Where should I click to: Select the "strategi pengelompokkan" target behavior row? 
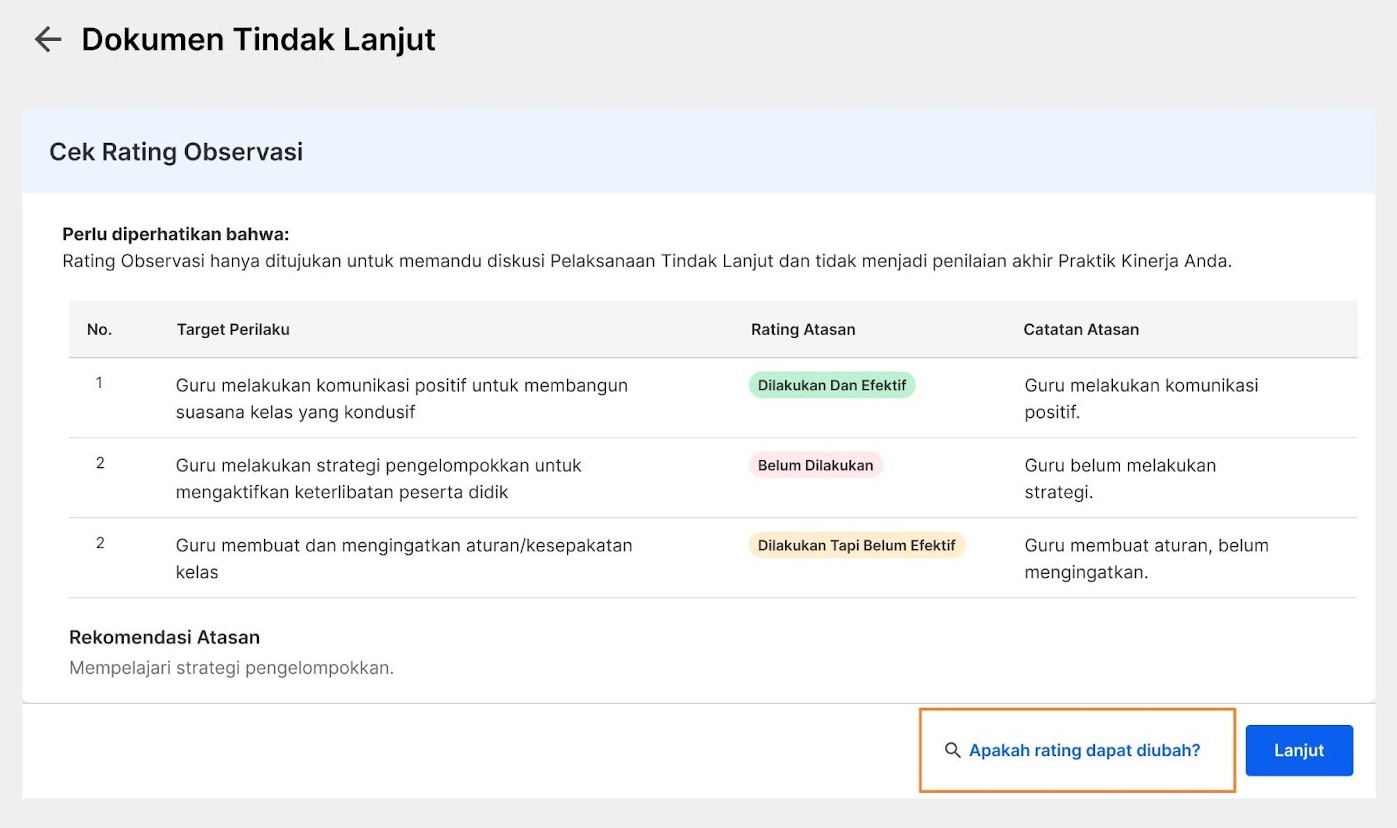pyautogui.click(x=378, y=478)
